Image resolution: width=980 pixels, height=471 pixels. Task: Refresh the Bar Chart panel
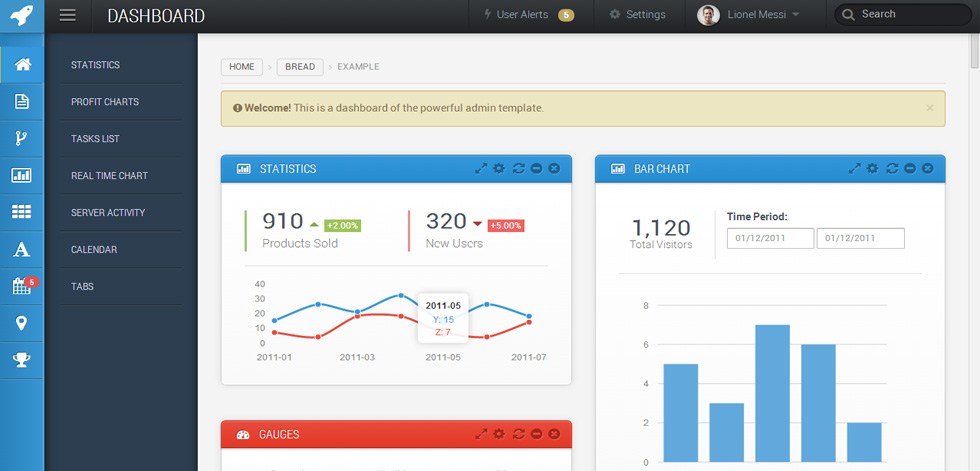click(x=892, y=169)
